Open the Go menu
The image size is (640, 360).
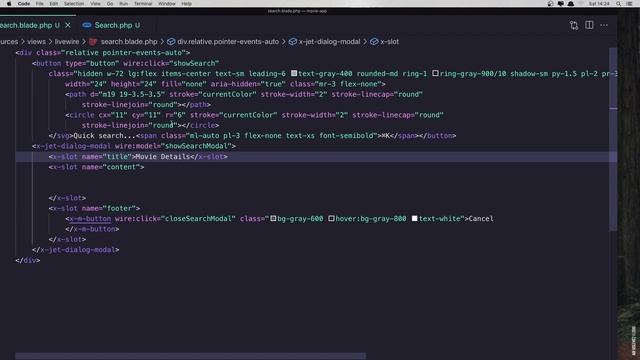point(110,4)
